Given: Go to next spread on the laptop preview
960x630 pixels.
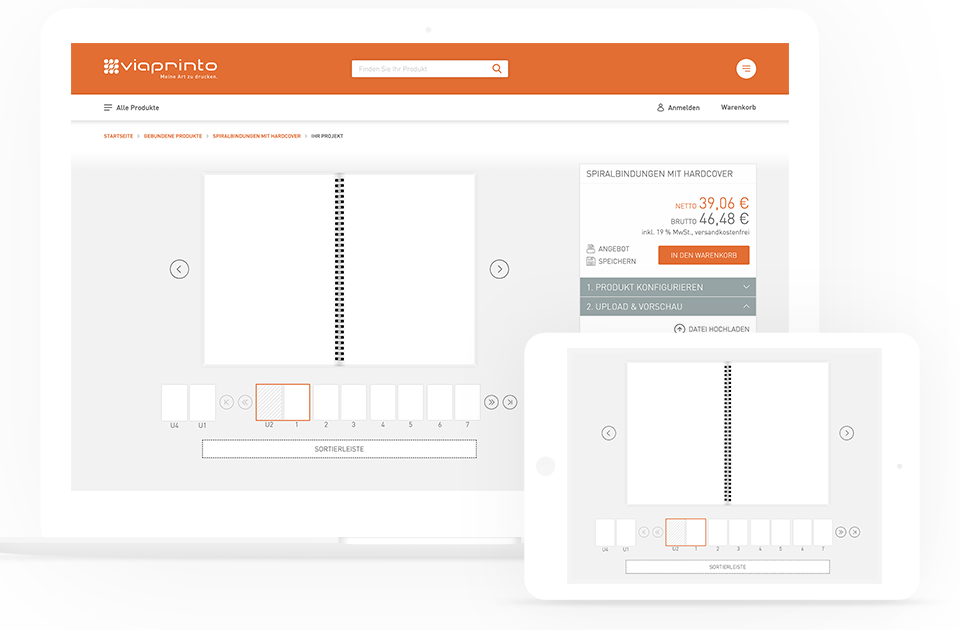Looking at the screenshot, I should click(x=499, y=269).
